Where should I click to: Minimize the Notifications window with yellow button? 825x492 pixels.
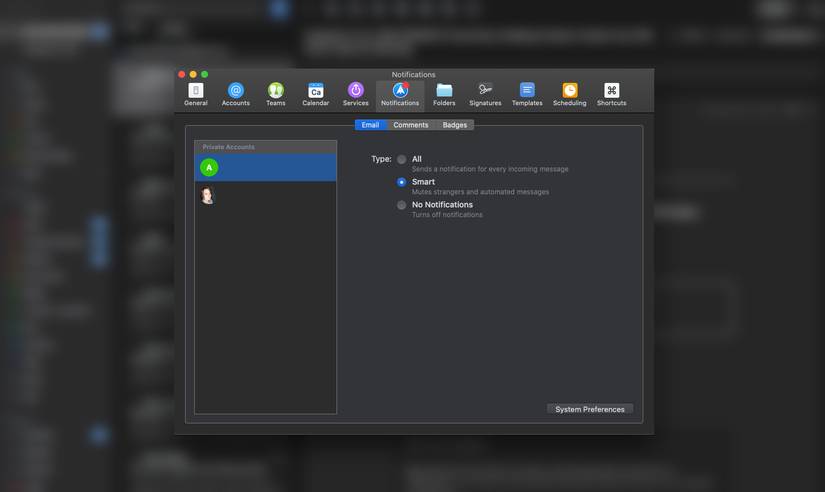click(193, 74)
